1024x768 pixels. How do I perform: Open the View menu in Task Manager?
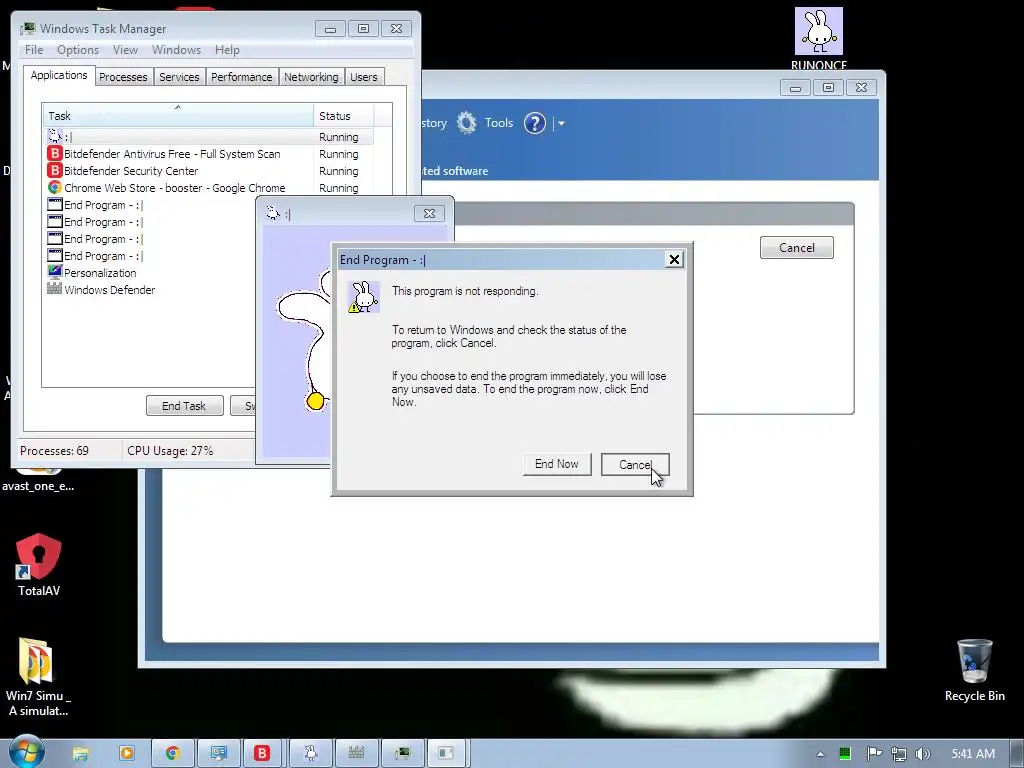pyautogui.click(x=125, y=50)
